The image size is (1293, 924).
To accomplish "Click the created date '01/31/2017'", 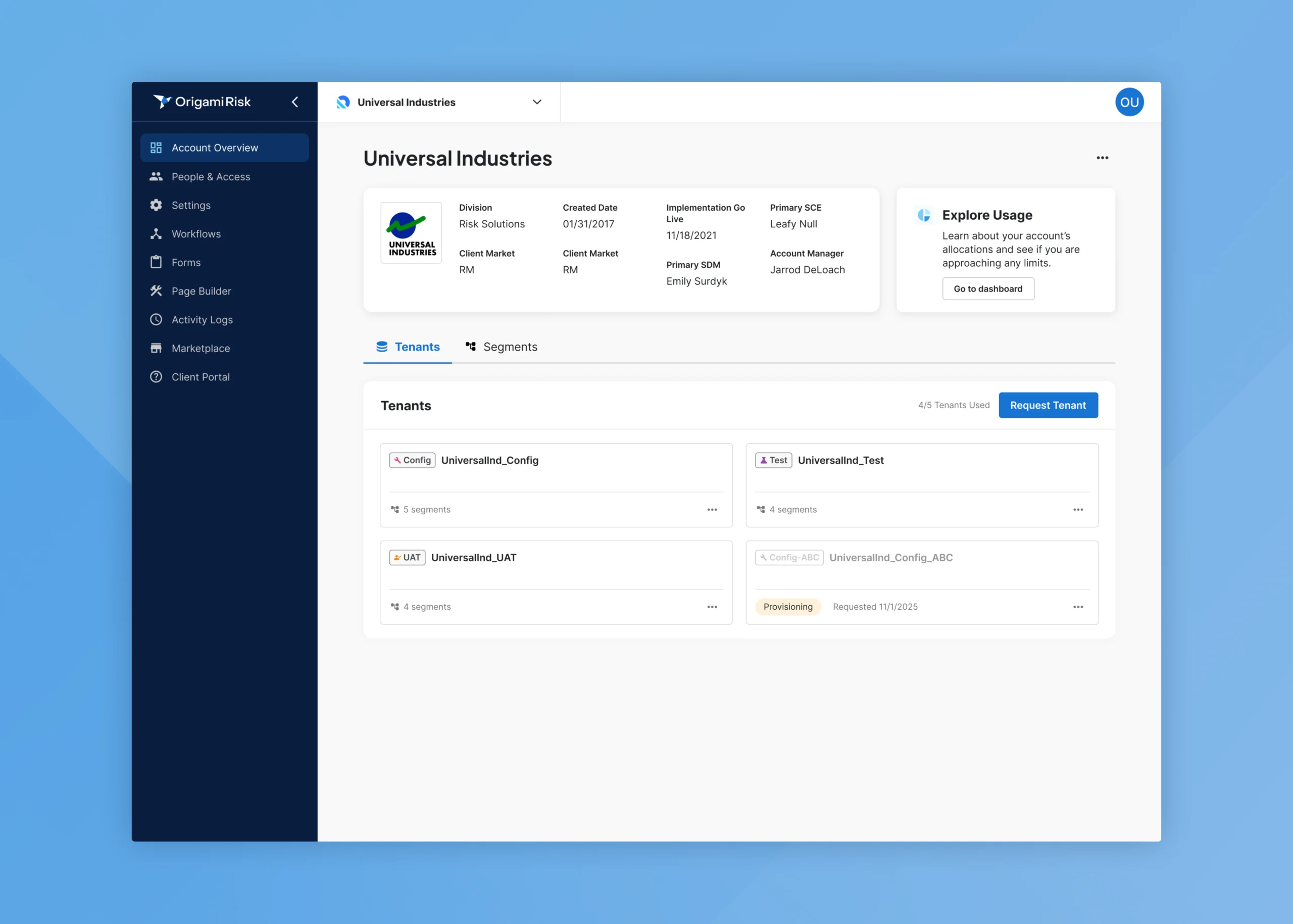I will [588, 224].
